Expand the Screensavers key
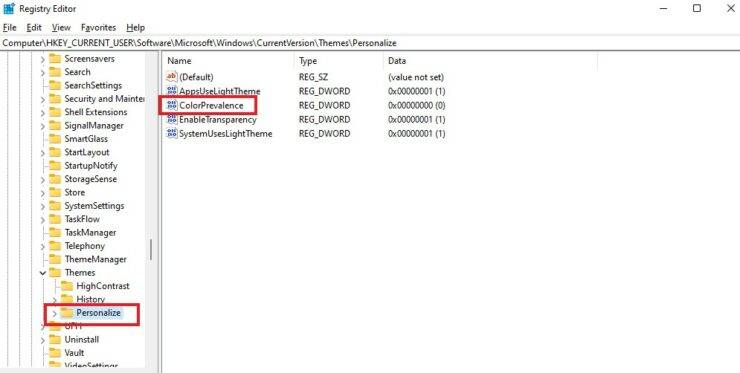 (x=43, y=59)
